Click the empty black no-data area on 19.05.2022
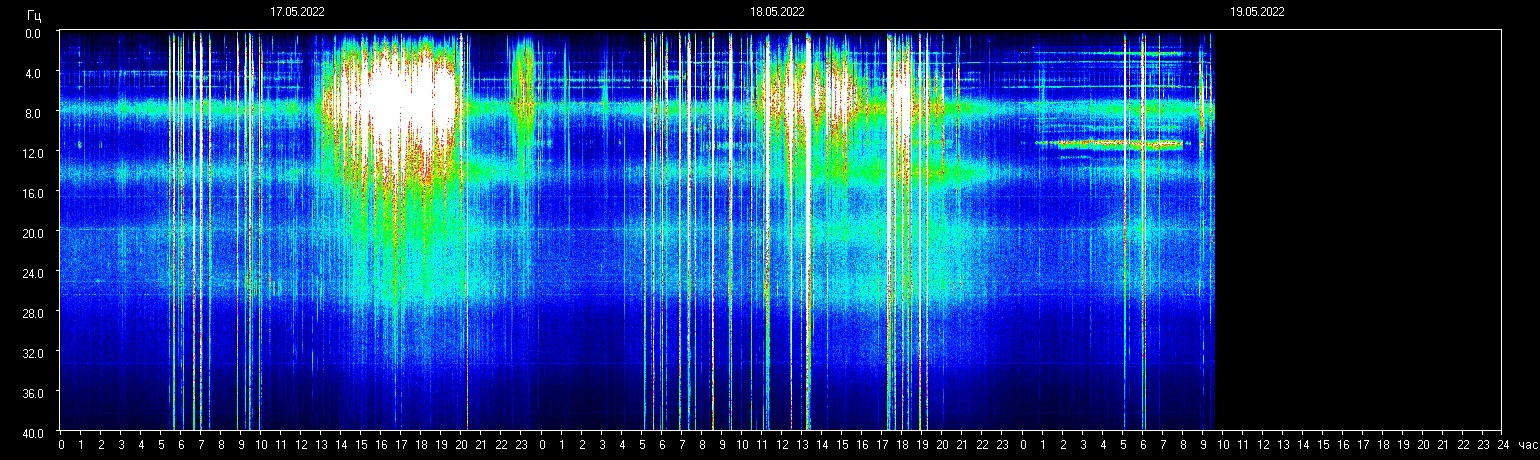The image size is (1540, 460). tap(1360, 230)
